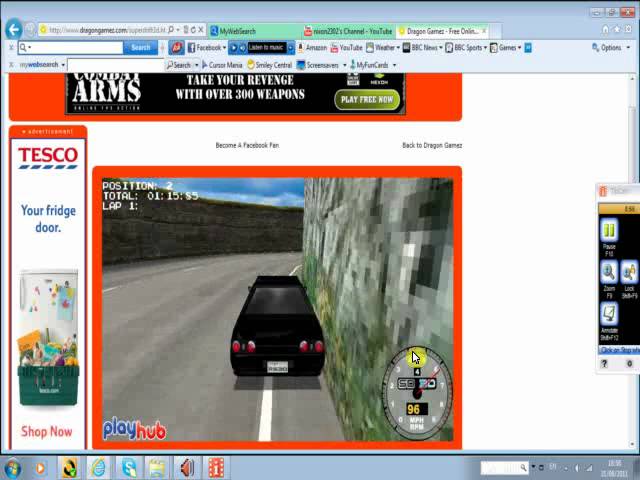The height and width of the screenshot is (480, 640).
Task: Open Smiley Central toolbar link
Action: [x=269, y=65]
